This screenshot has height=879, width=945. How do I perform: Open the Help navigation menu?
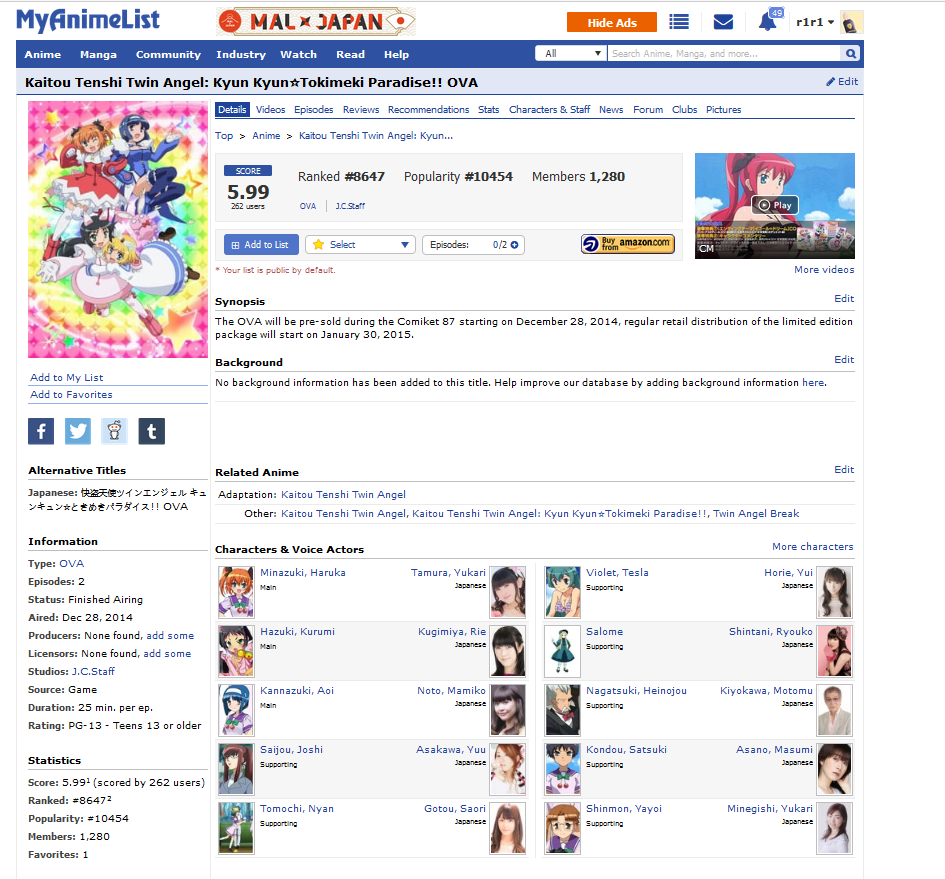coord(397,54)
